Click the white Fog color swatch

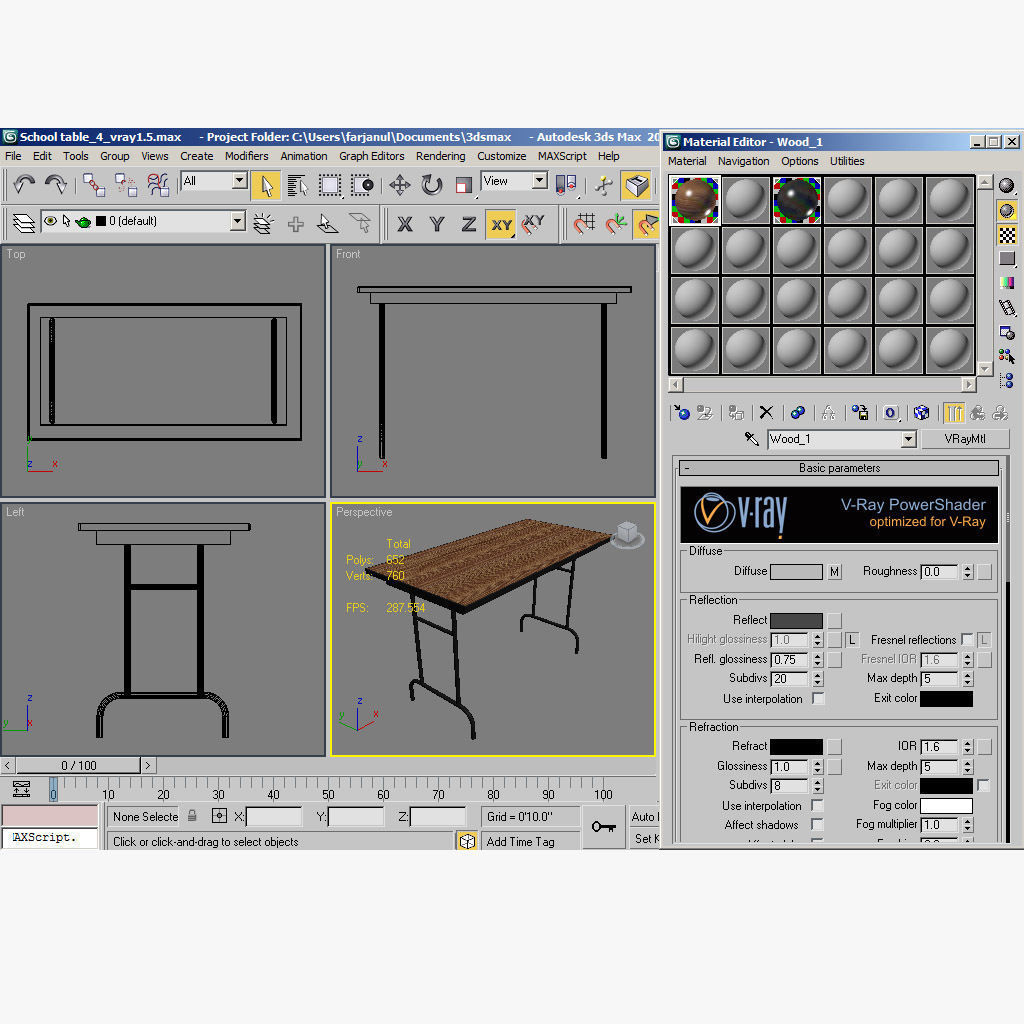point(946,805)
